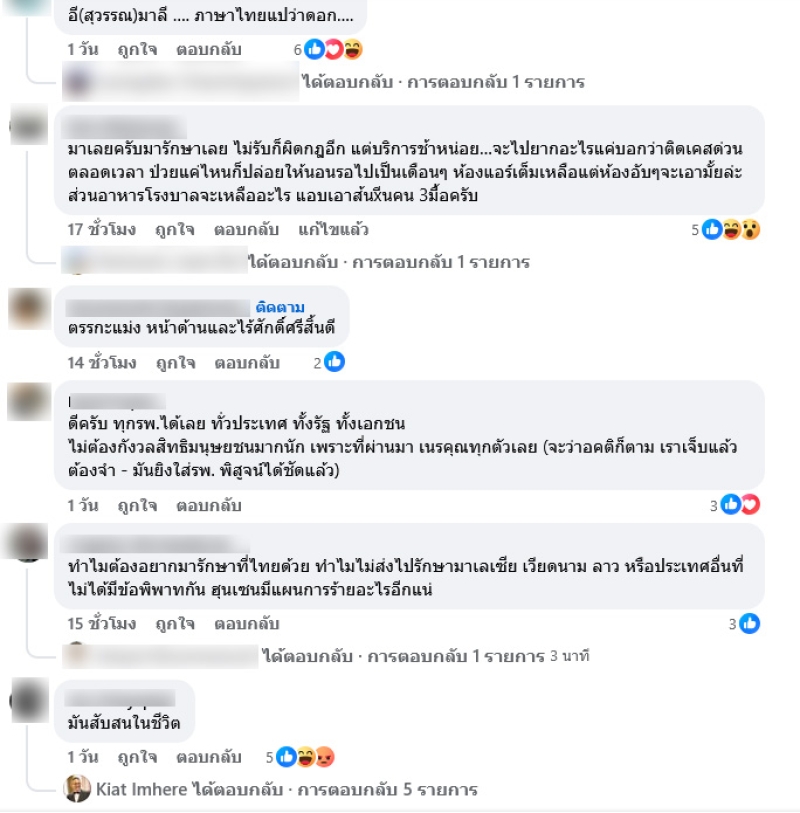
Task: Click wow emoji on 17-hour comment reactions
Action: click(x=750, y=229)
